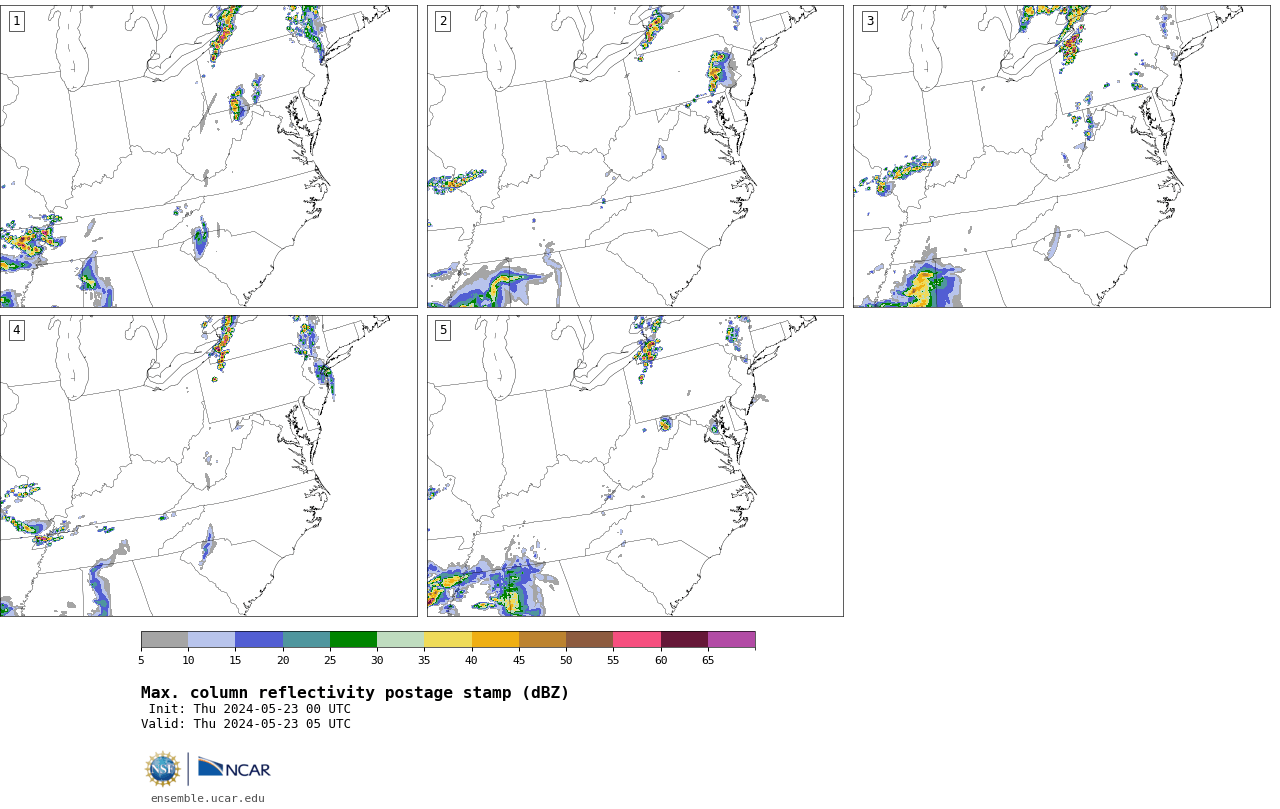1280x809 pixels.
Task: Click the purple 65+ dBZ swatch
Action: click(x=731, y=640)
